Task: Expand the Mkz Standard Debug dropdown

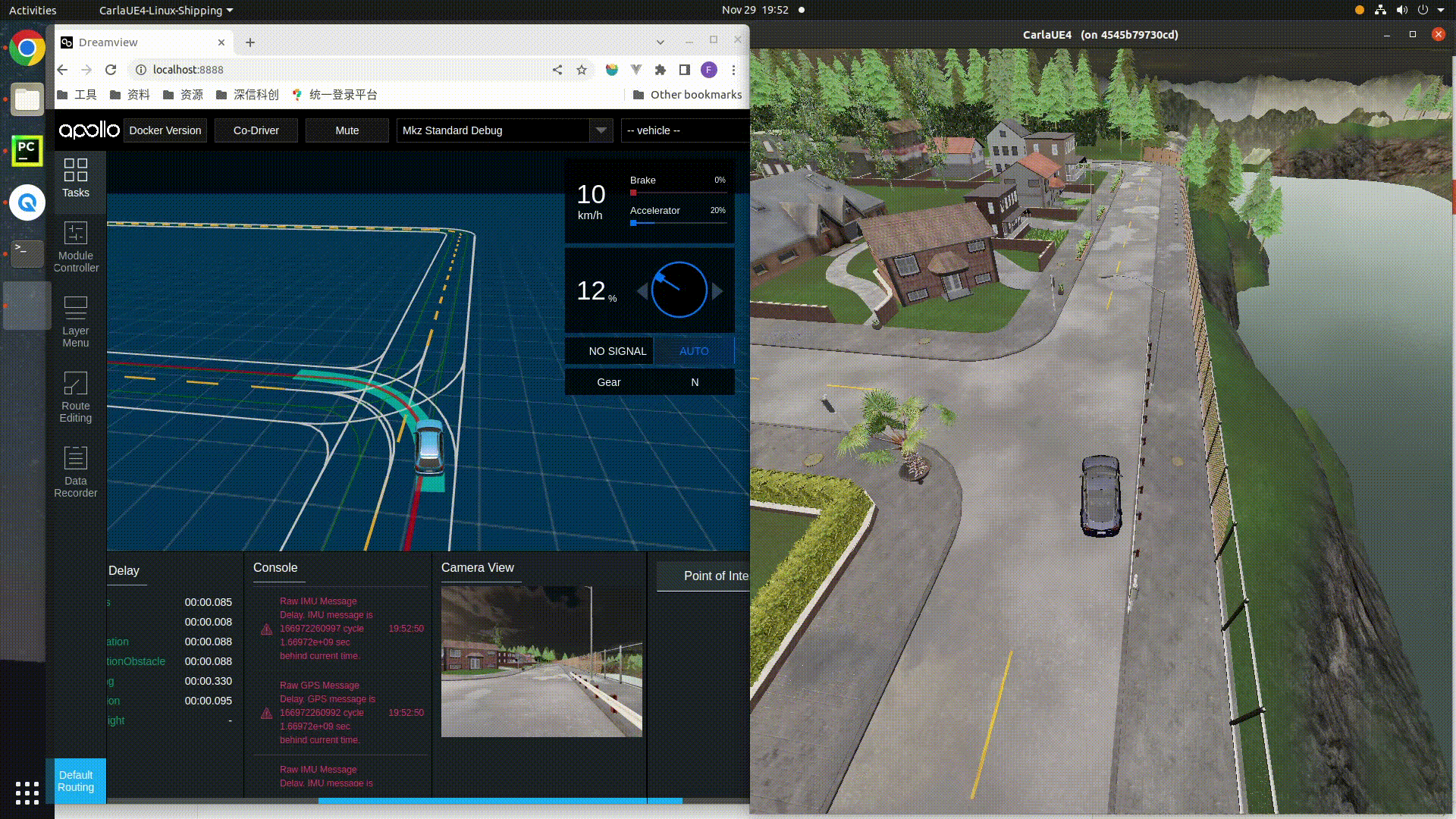Action: point(601,130)
